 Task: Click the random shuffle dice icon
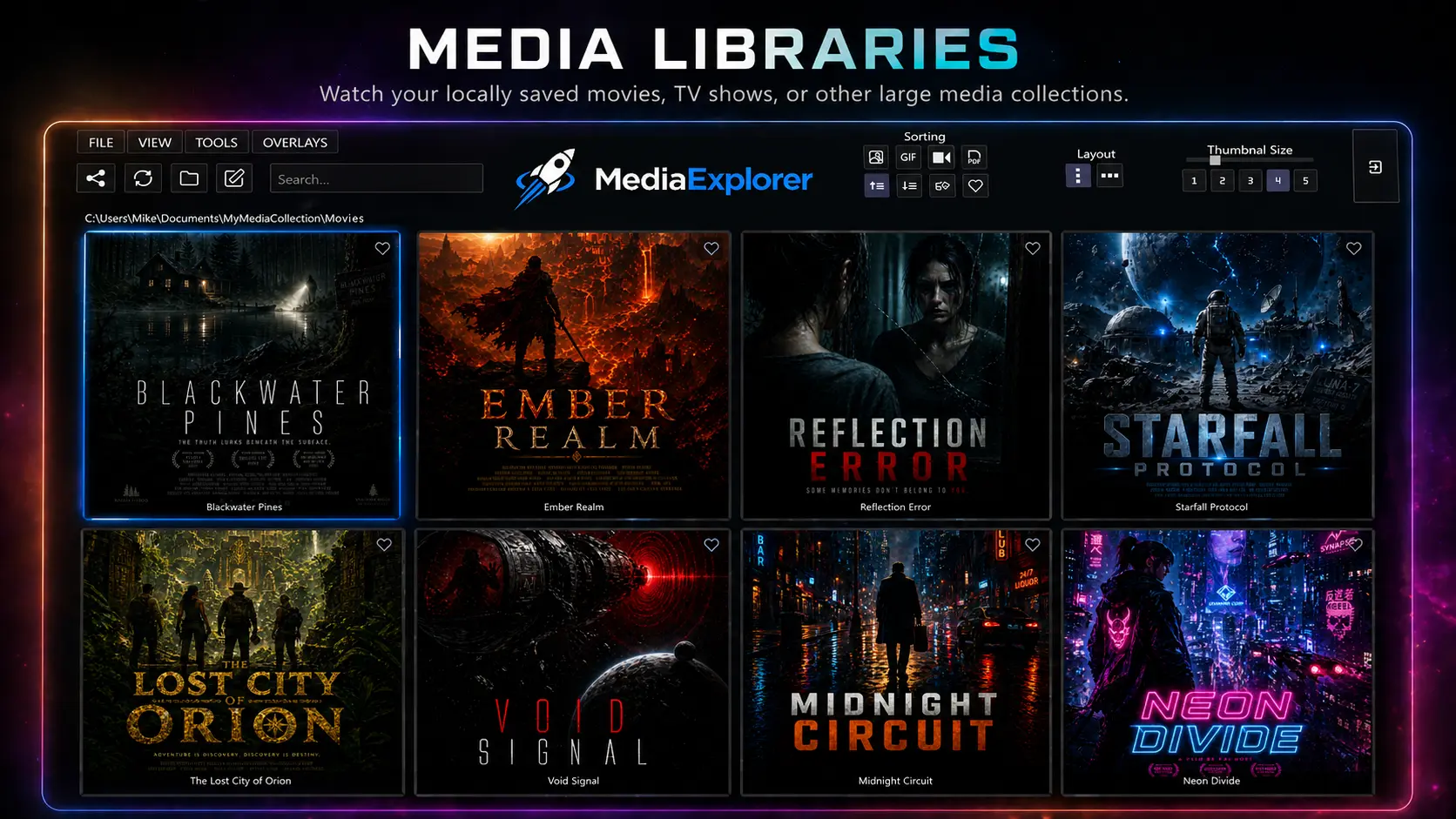click(942, 185)
